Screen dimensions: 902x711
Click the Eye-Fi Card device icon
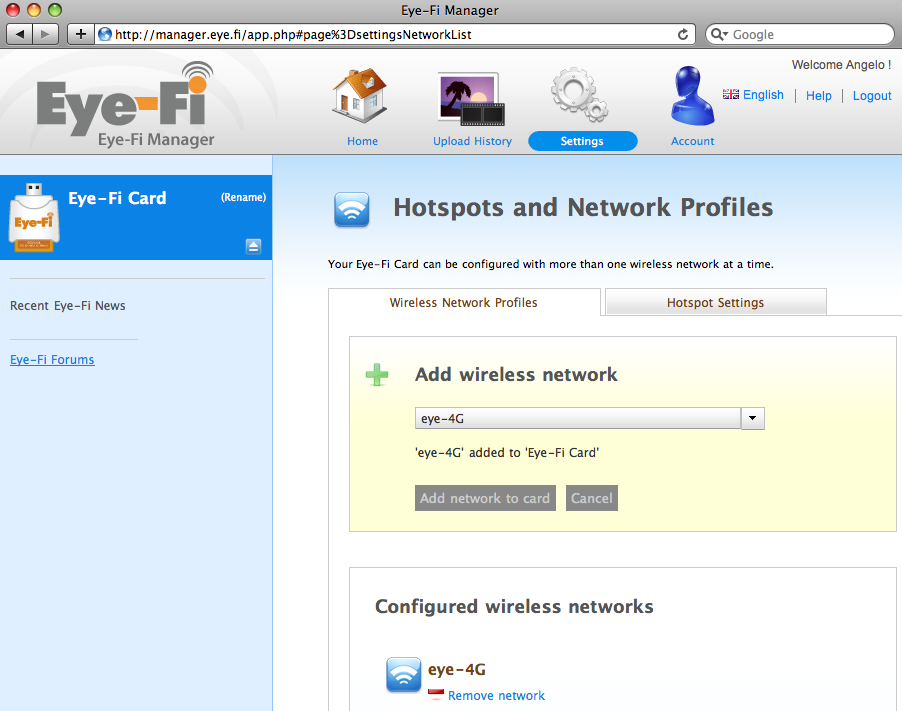coord(34,217)
